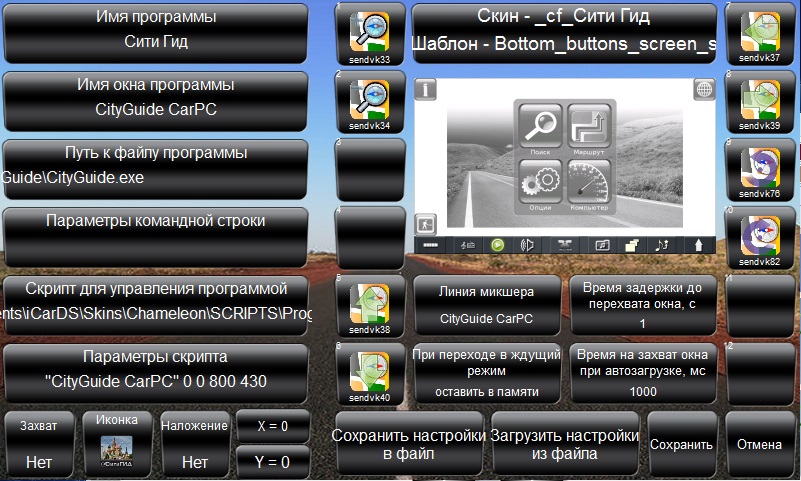The image size is (801, 481).
Task: Click Отмена button
Action: click(760, 444)
